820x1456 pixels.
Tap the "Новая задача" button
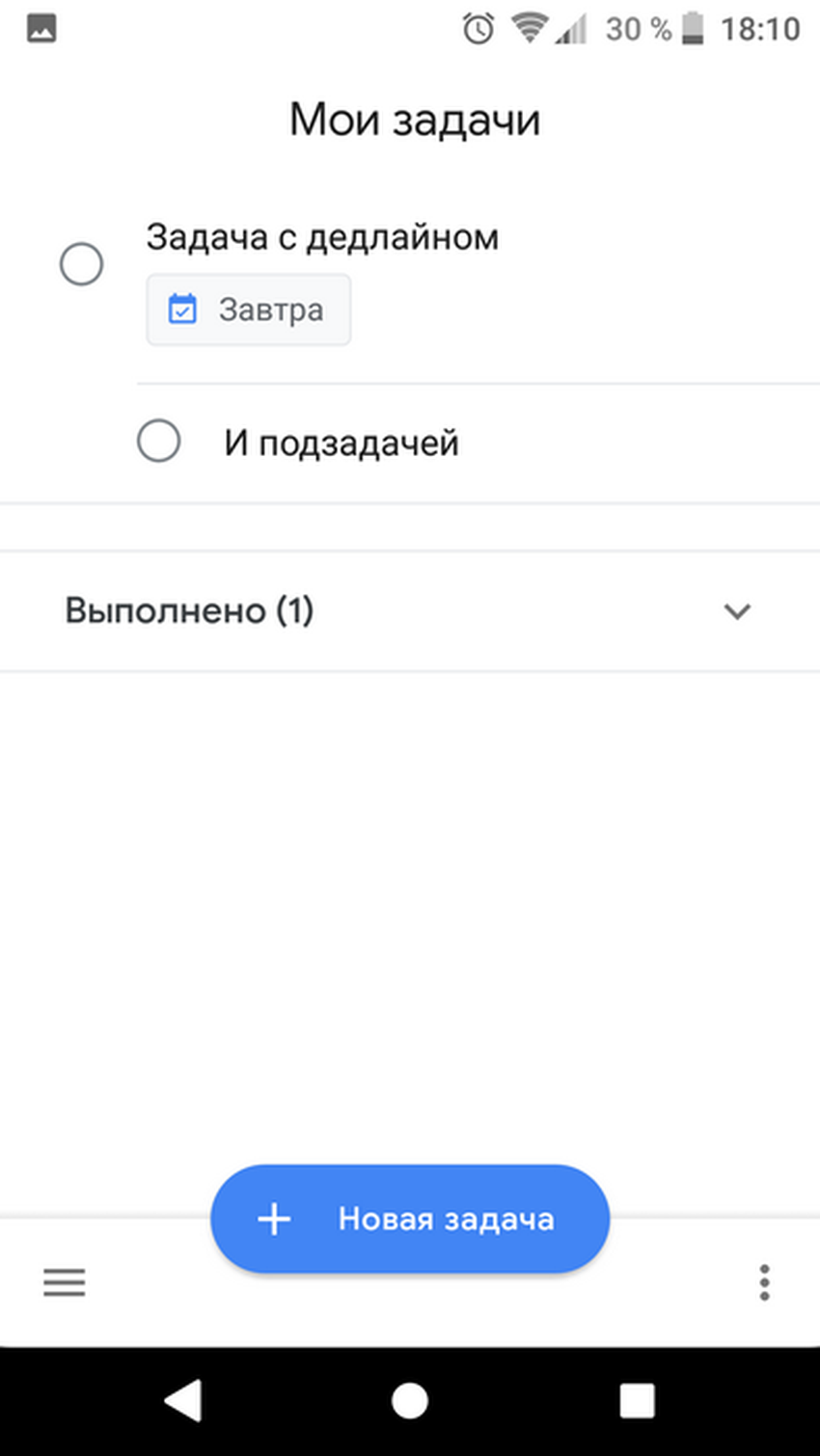pyautogui.click(x=410, y=1219)
